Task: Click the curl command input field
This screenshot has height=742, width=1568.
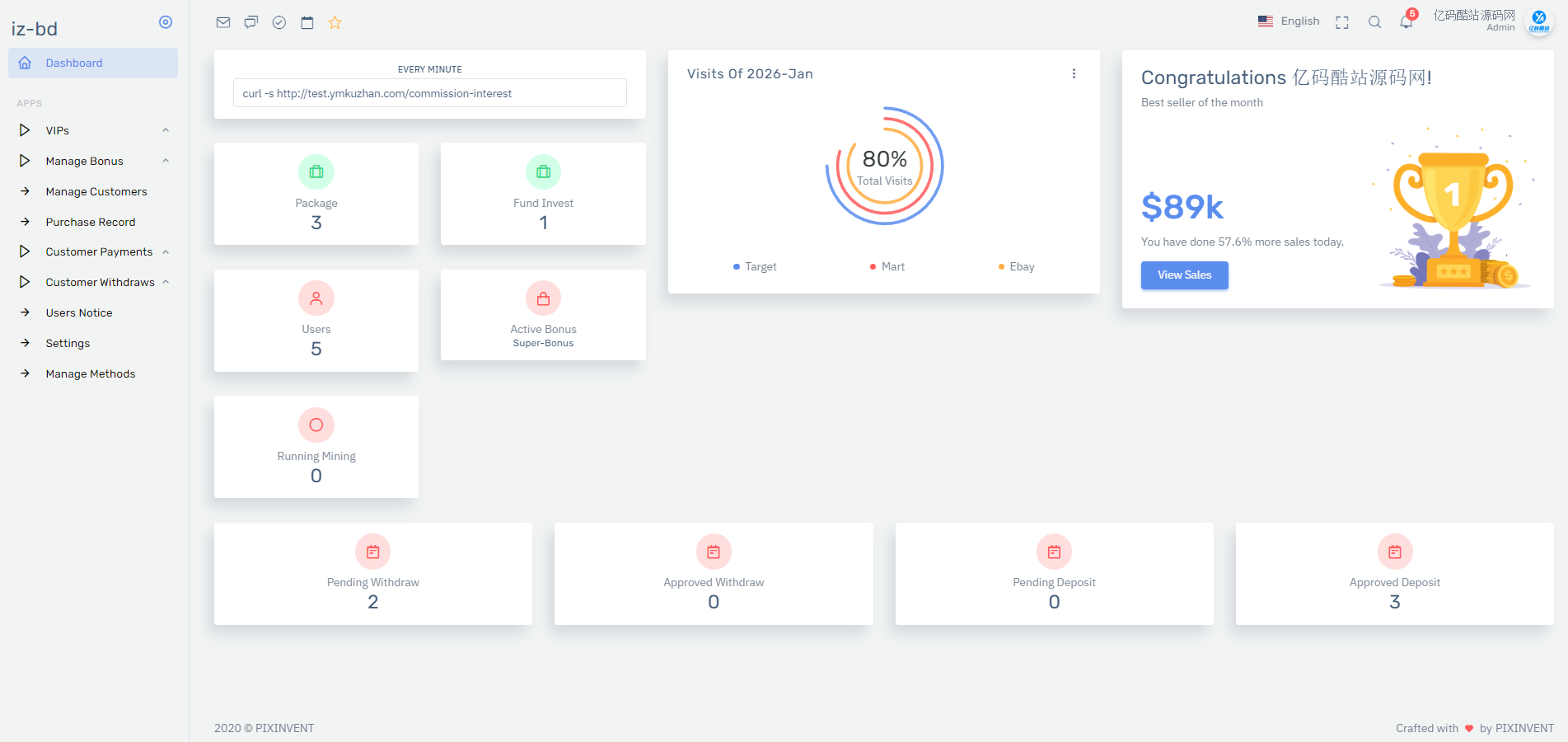Action: pyautogui.click(x=429, y=93)
